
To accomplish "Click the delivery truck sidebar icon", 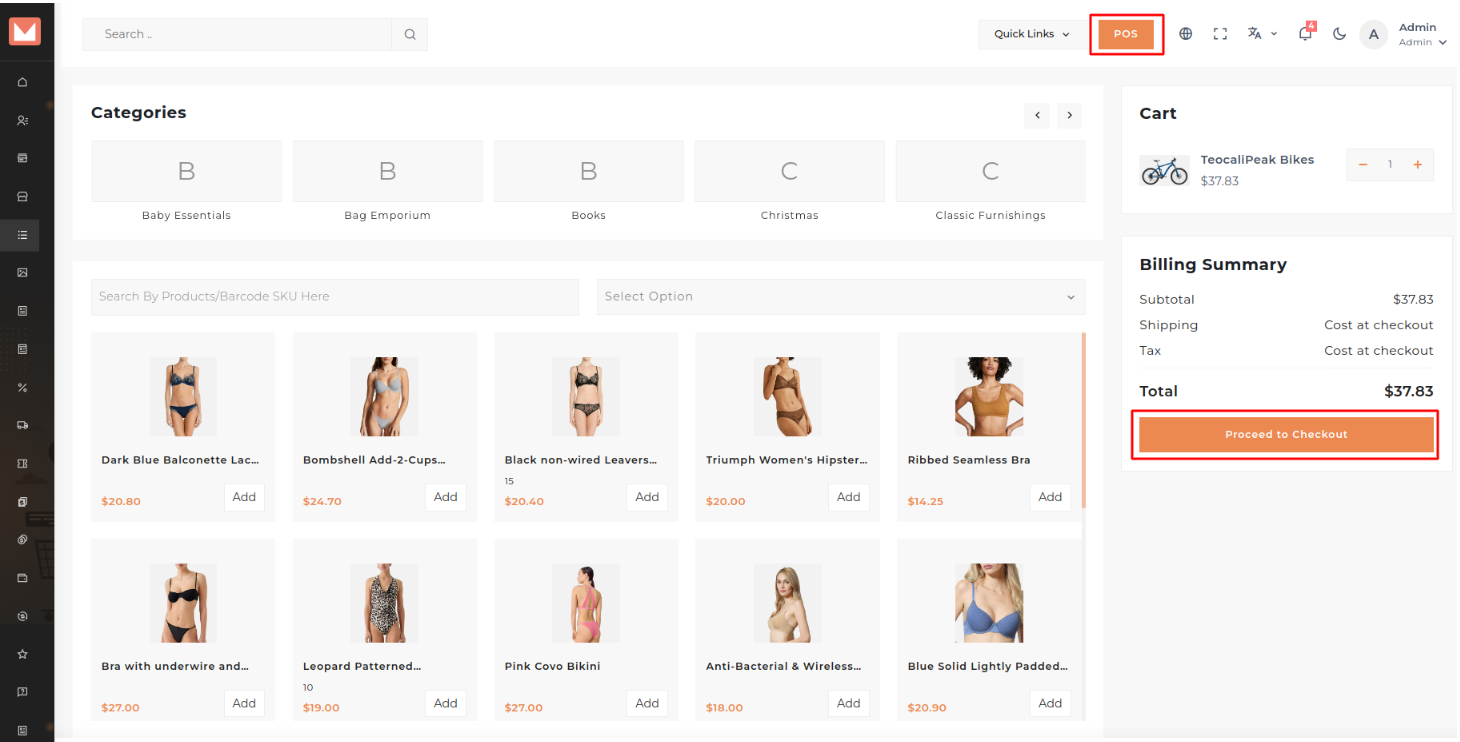I will (22, 425).
